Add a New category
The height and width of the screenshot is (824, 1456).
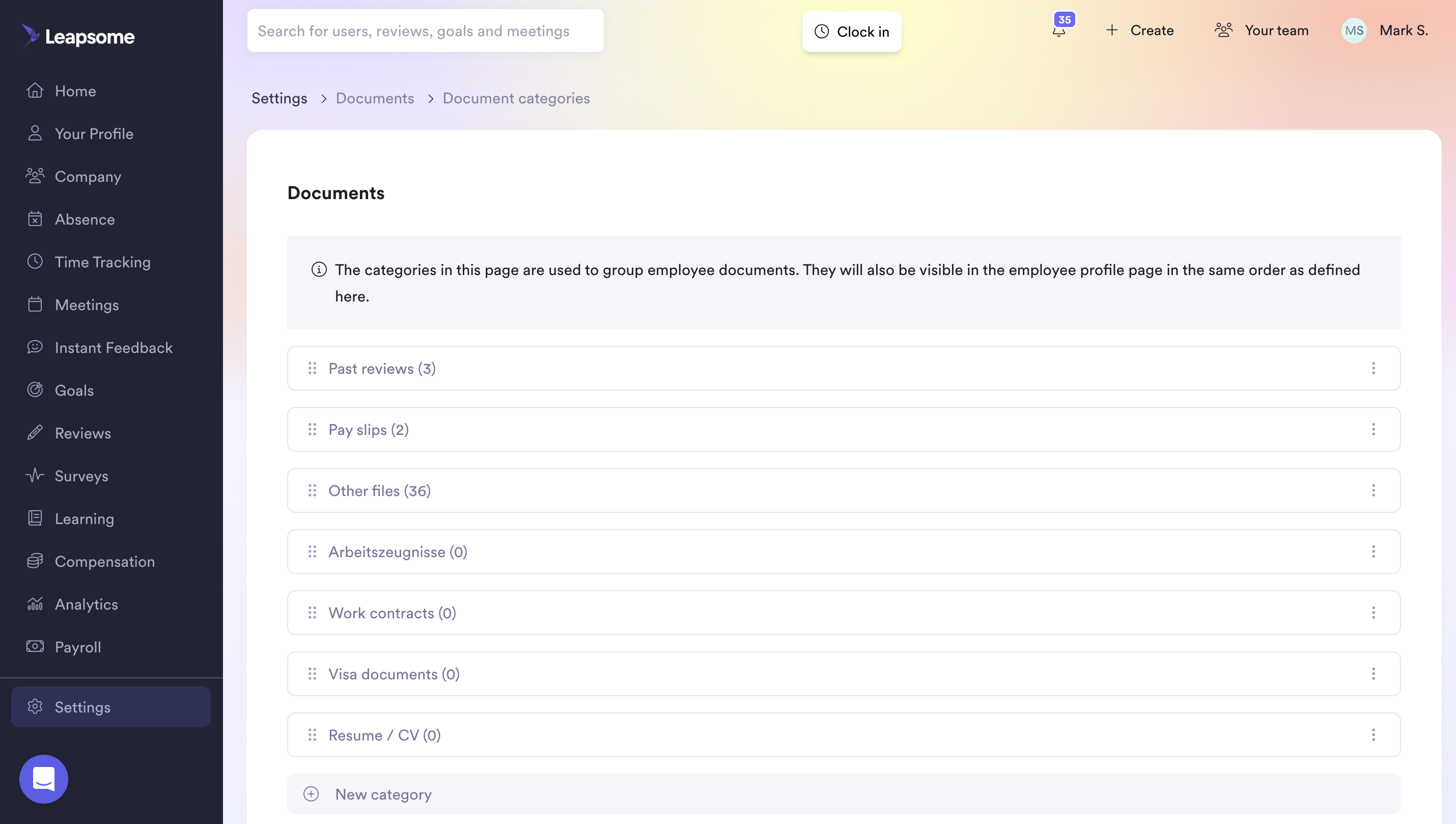point(844,794)
